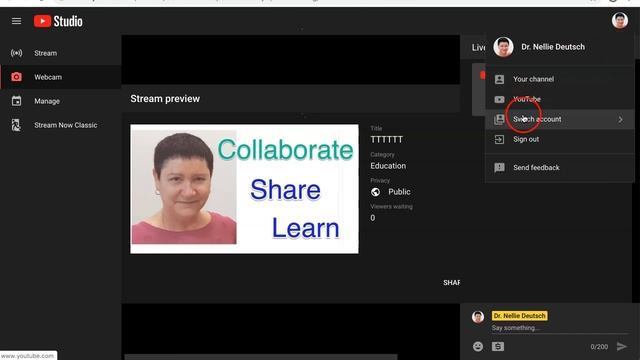Screen dimensions: 640x360
Task: Click the stream preview thumbnail image
Action: point(244,189)
